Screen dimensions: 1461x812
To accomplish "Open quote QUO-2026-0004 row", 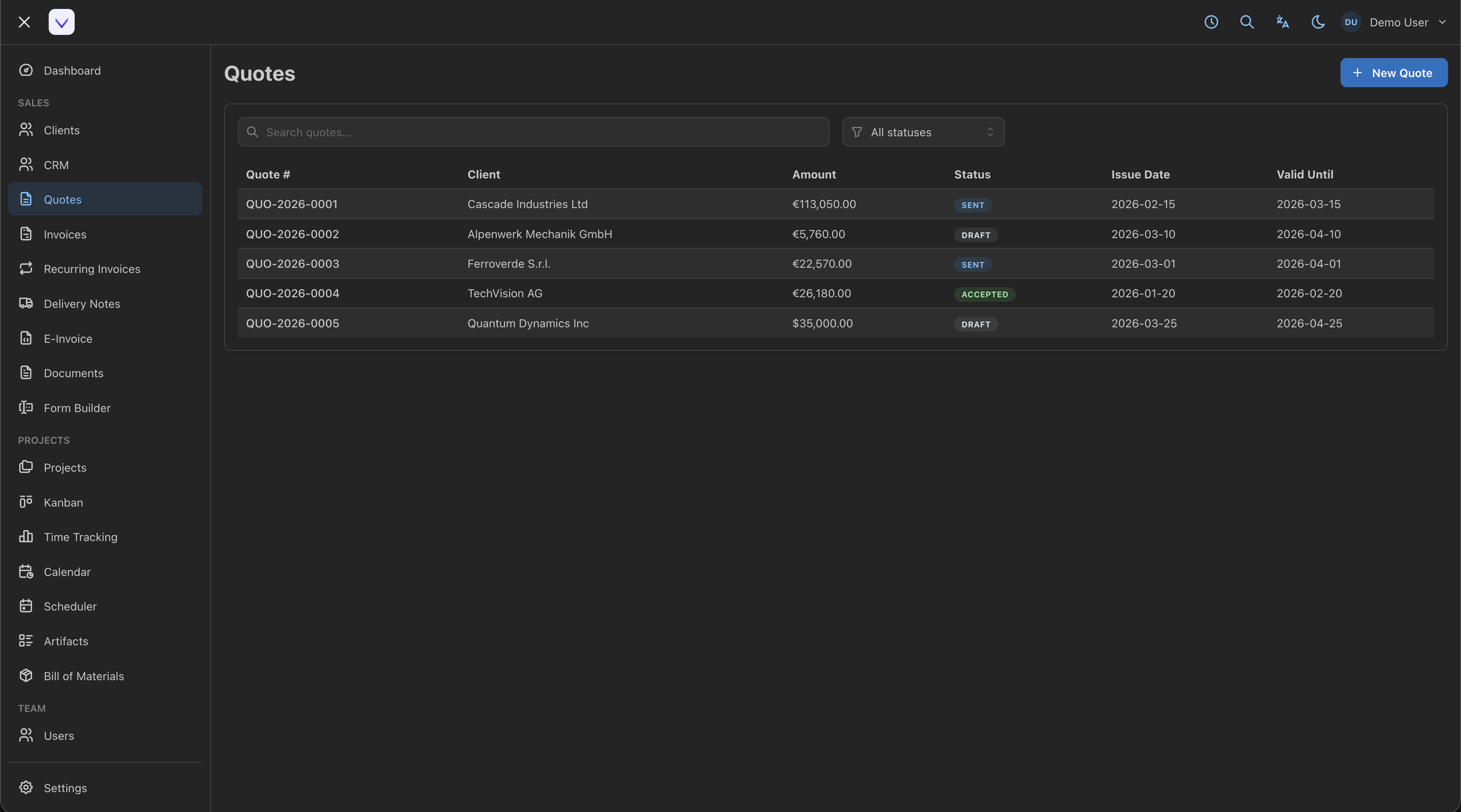I will (x=292, y=294).
